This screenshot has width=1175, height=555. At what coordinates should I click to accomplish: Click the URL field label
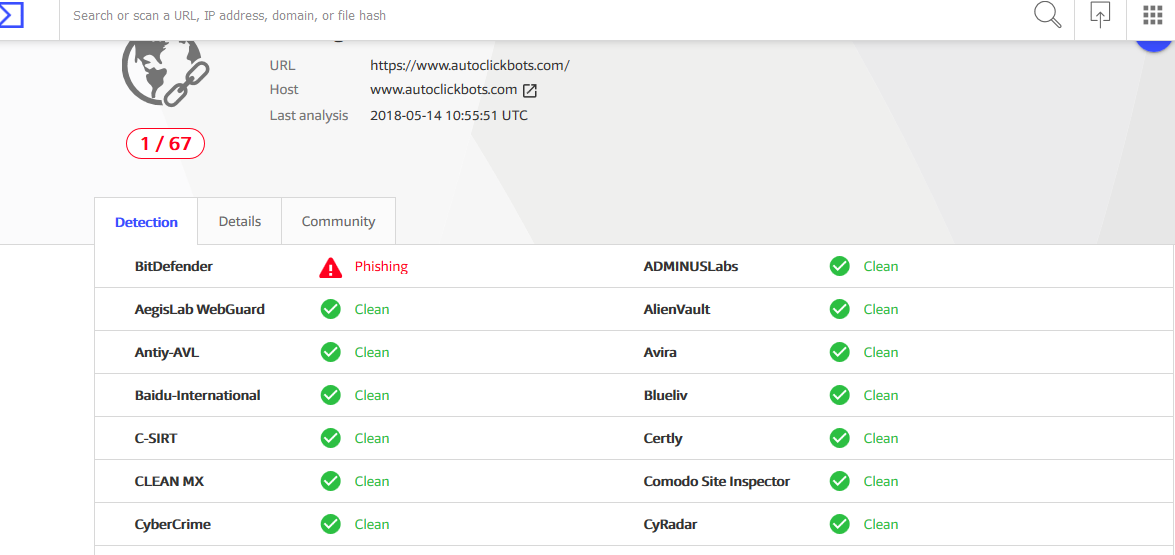point(283,65)
